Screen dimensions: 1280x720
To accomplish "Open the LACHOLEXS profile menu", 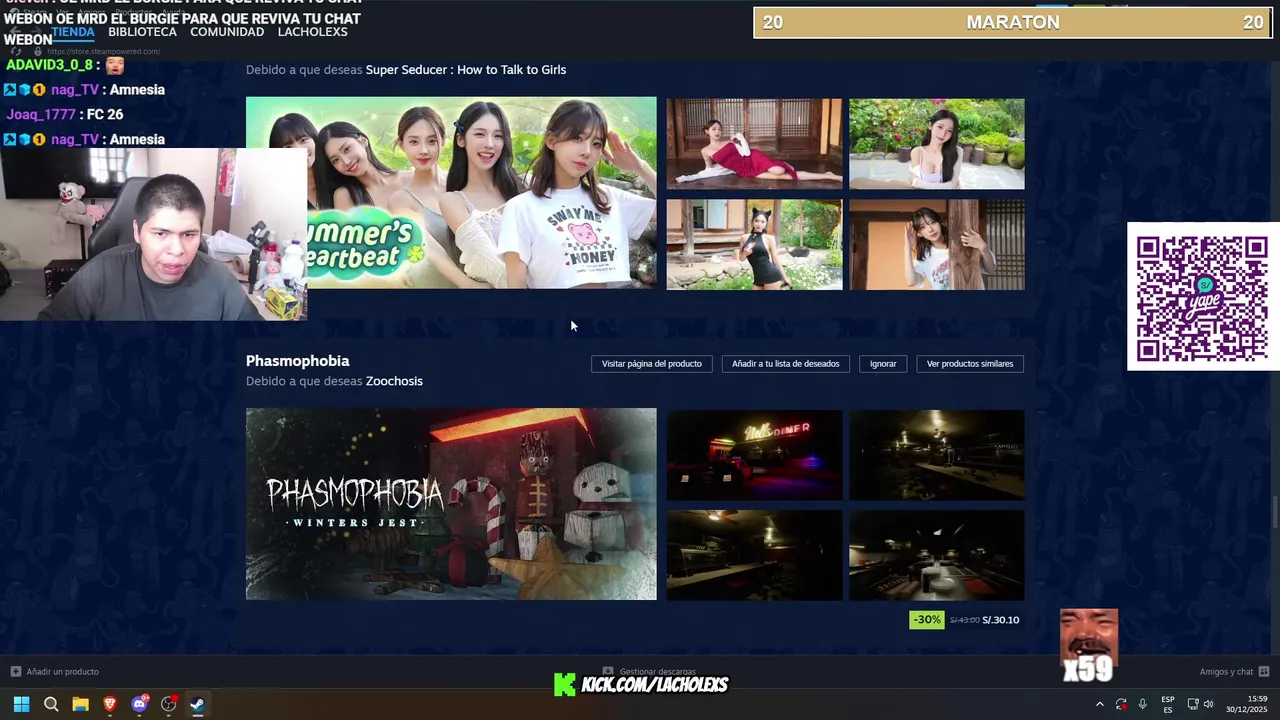I will click(313, 32).
